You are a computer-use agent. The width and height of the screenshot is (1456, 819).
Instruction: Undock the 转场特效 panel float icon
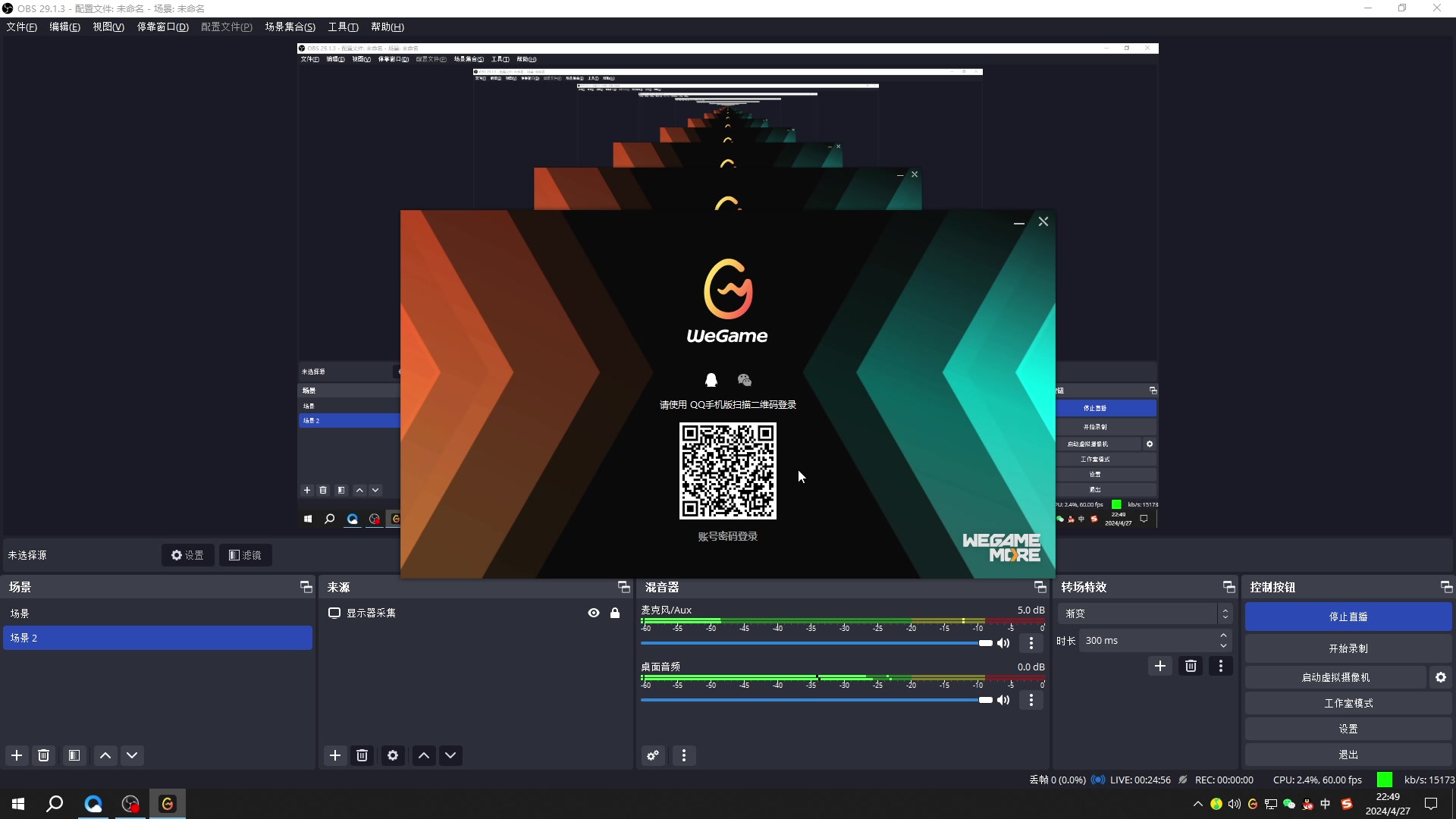point(1228,587)
